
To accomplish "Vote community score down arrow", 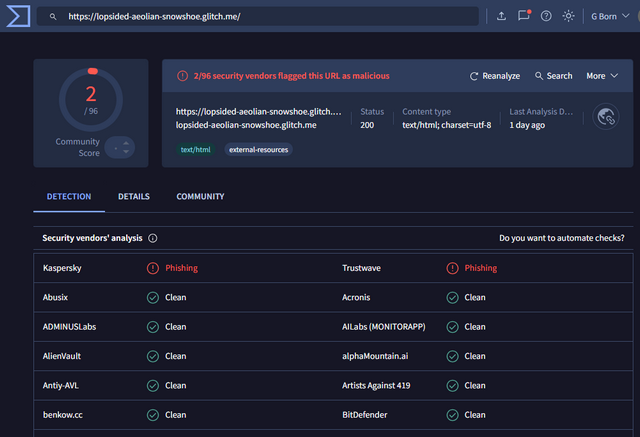I will [x=126, y=152].
